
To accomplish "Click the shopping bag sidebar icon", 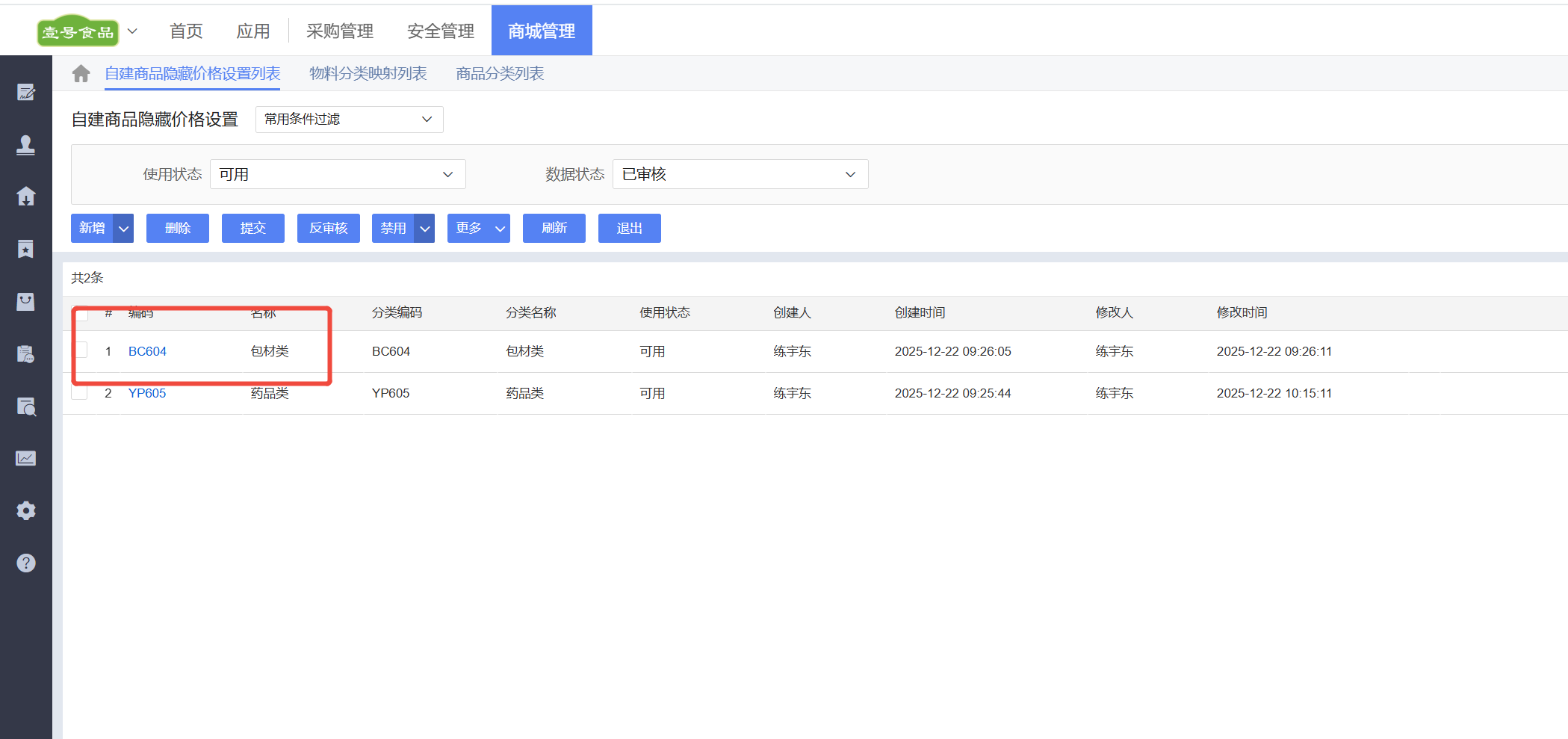I will point(26,301).
